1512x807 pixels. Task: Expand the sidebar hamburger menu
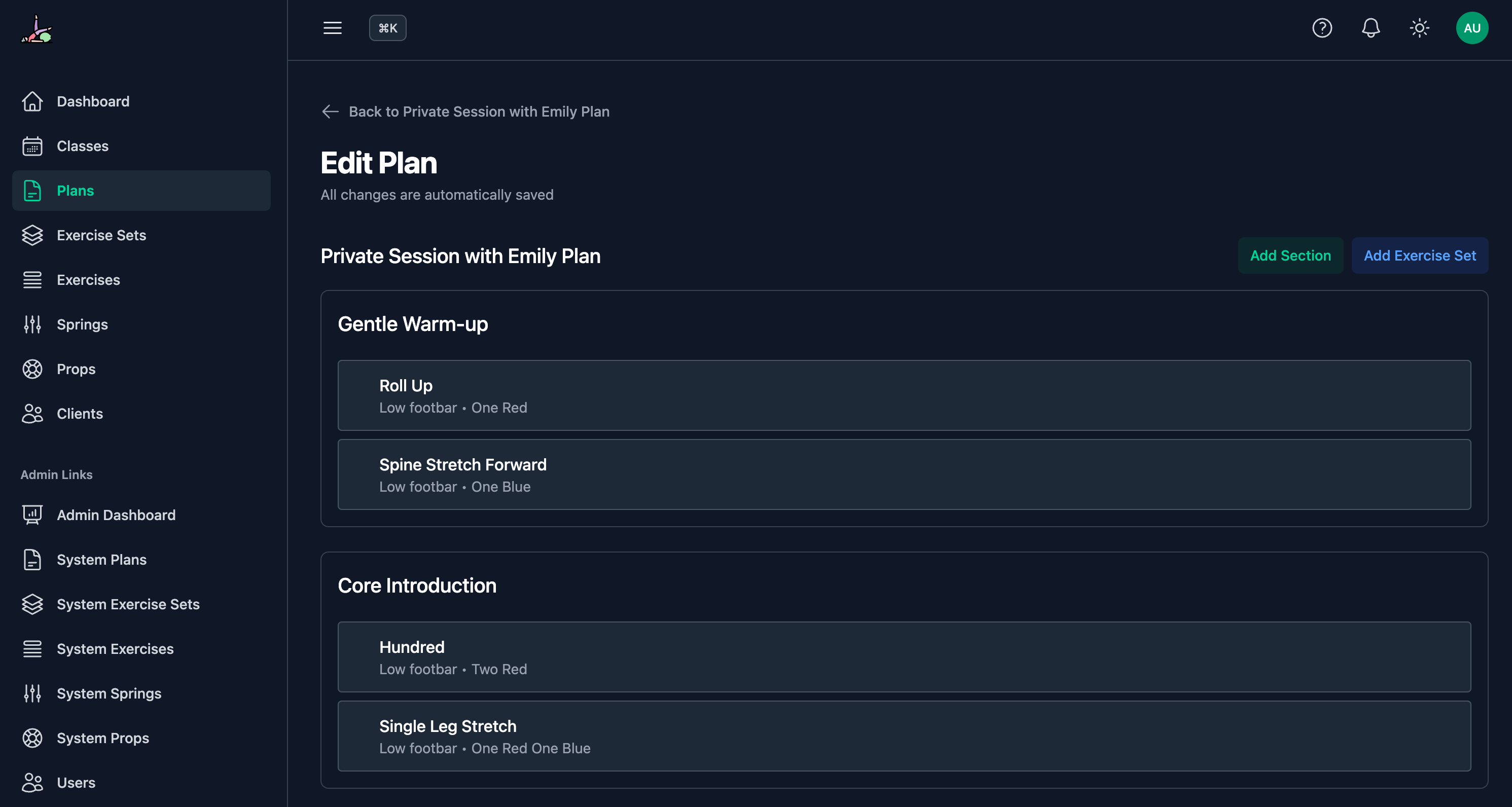[x=332, y=27]
